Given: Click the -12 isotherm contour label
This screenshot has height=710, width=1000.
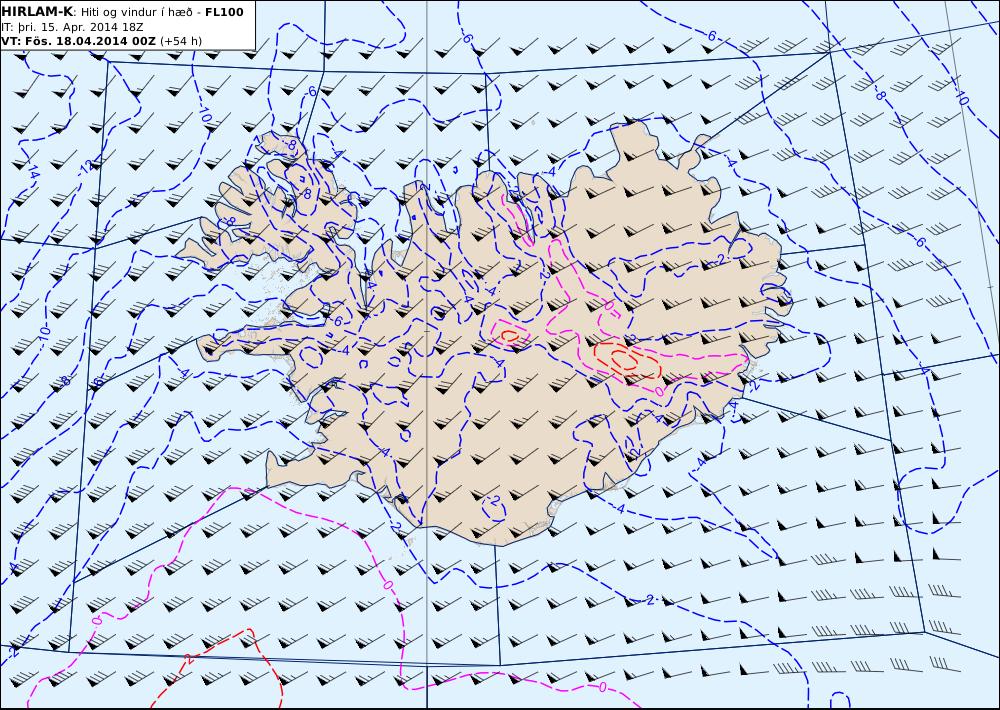Looking at the screenshot, I should pyautogui.click(x=85, y=167).
